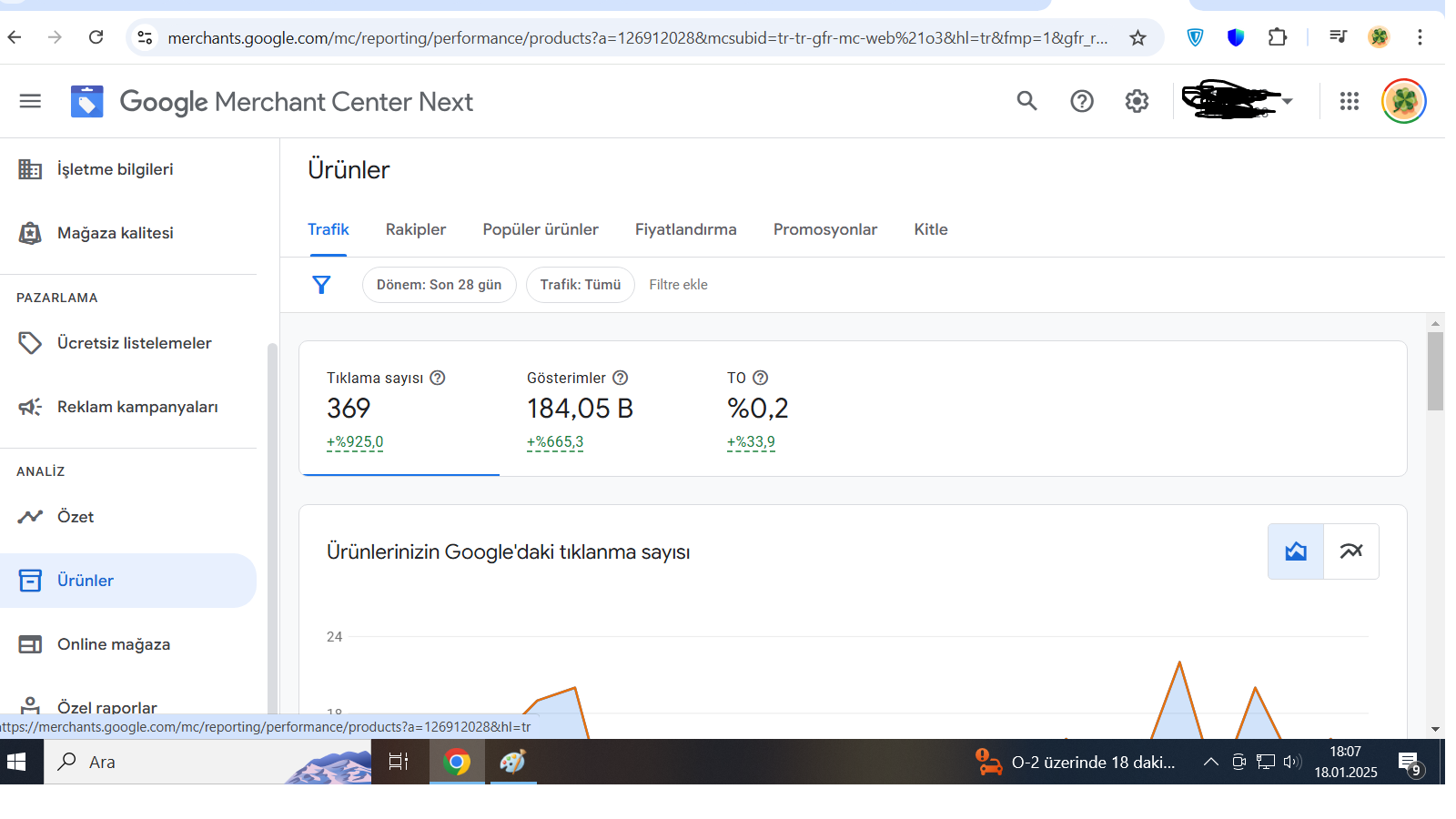The height and width of the screenshot is (819, 1456).
Task: Click the outlined shield extension icon
Action: pos(1196,37)
